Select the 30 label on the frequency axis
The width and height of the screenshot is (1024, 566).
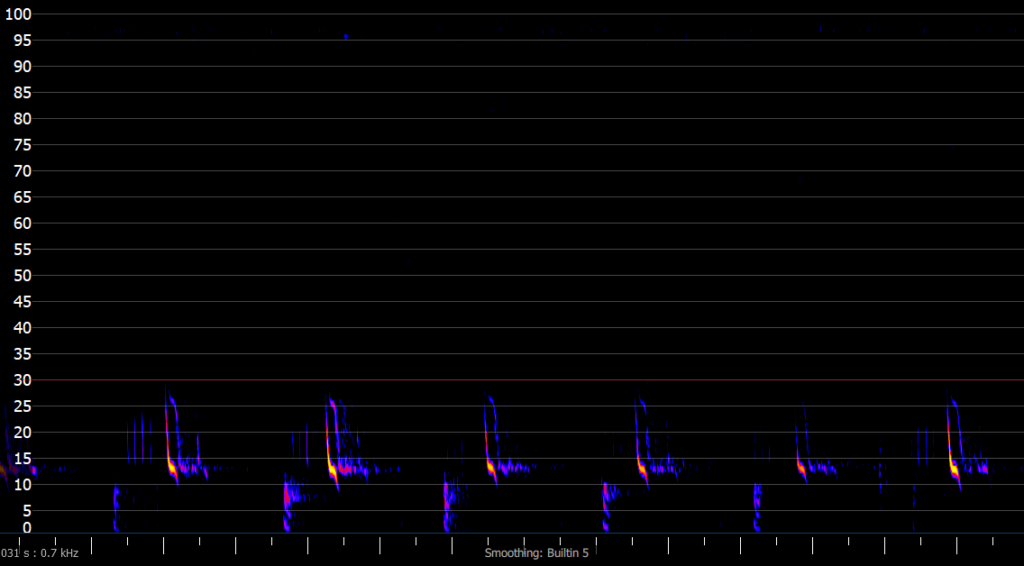pyautogui.click(x=20, y=380)
